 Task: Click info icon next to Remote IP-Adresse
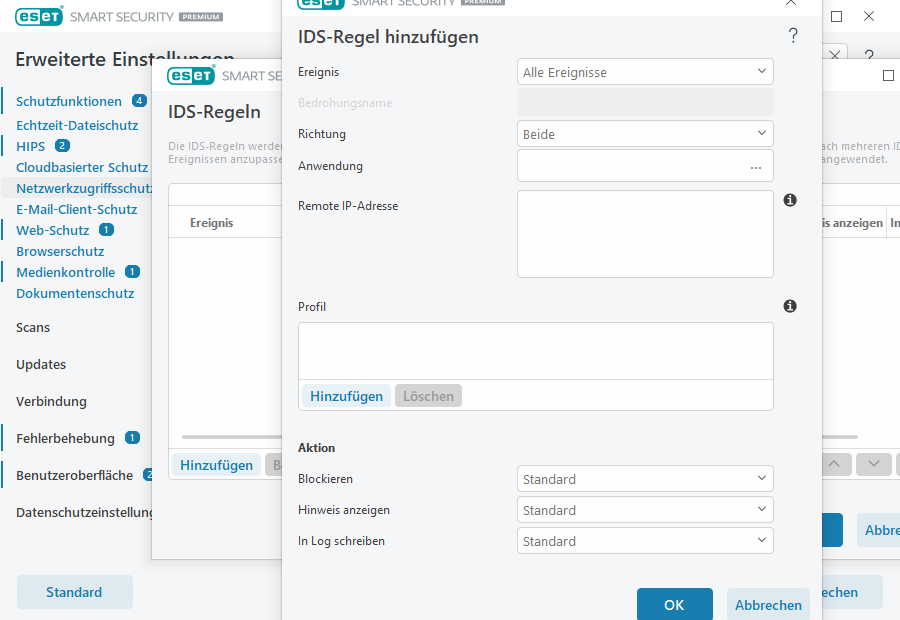(x=789, y=200)
